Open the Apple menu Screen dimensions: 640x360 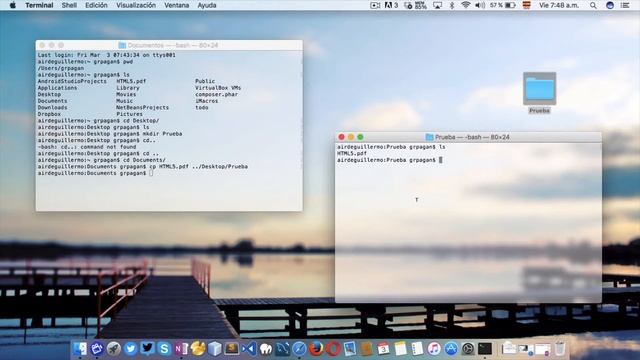pyautogui.click(x=13, y=5)
